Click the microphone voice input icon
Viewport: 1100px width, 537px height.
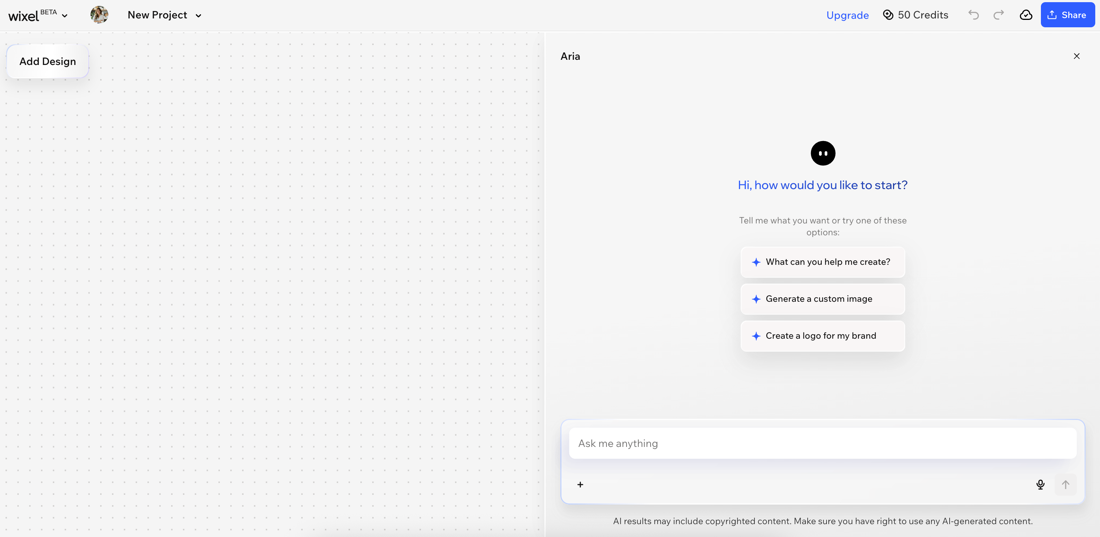point(1040,484)
